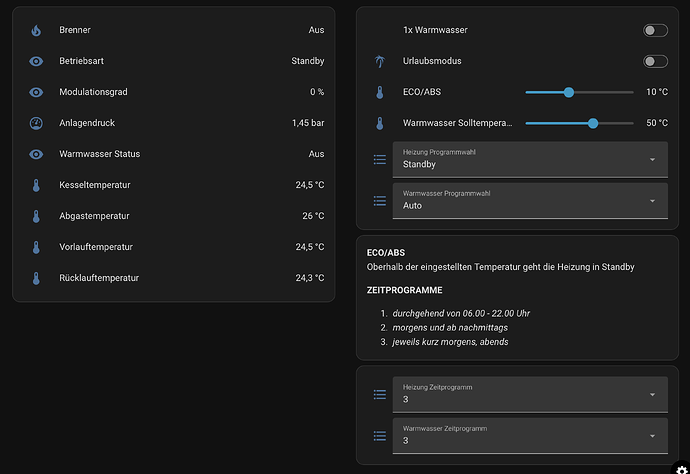Click the thermometer icon beside ECO/ABS
690x474 pixels.
pos(380,92)
